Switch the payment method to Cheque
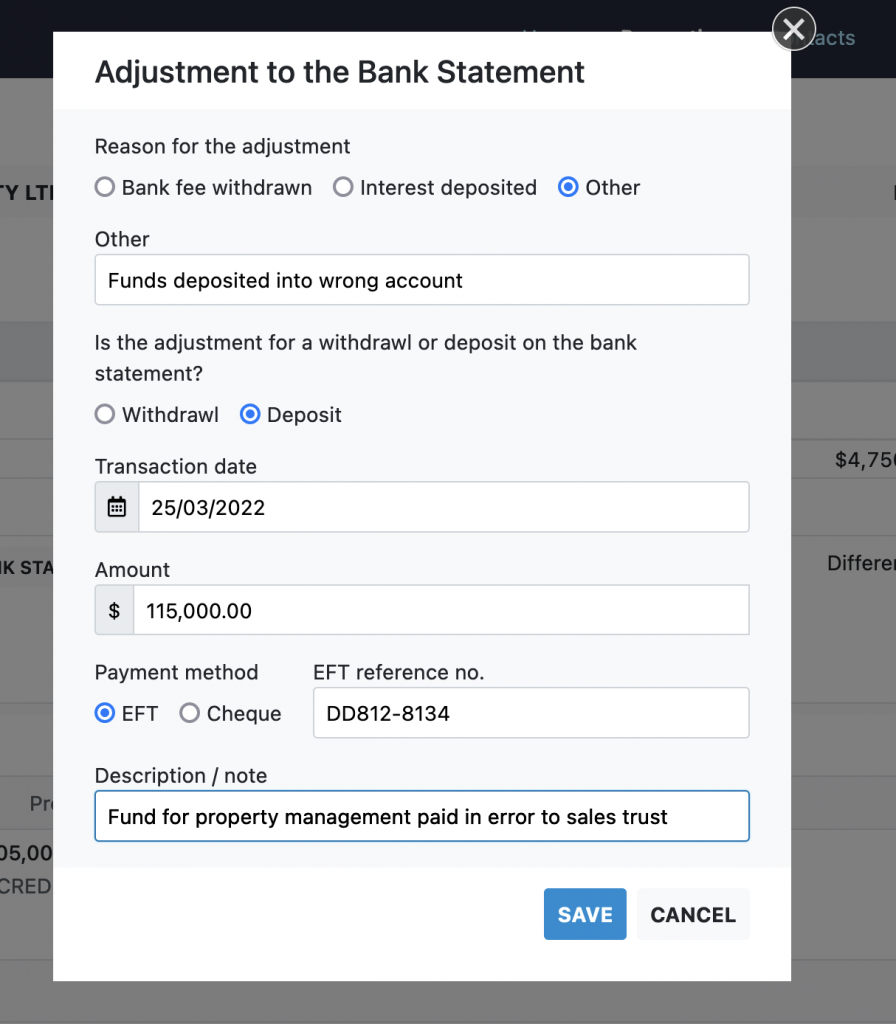This screenshot has width=896, height=1024. (190, 713)
